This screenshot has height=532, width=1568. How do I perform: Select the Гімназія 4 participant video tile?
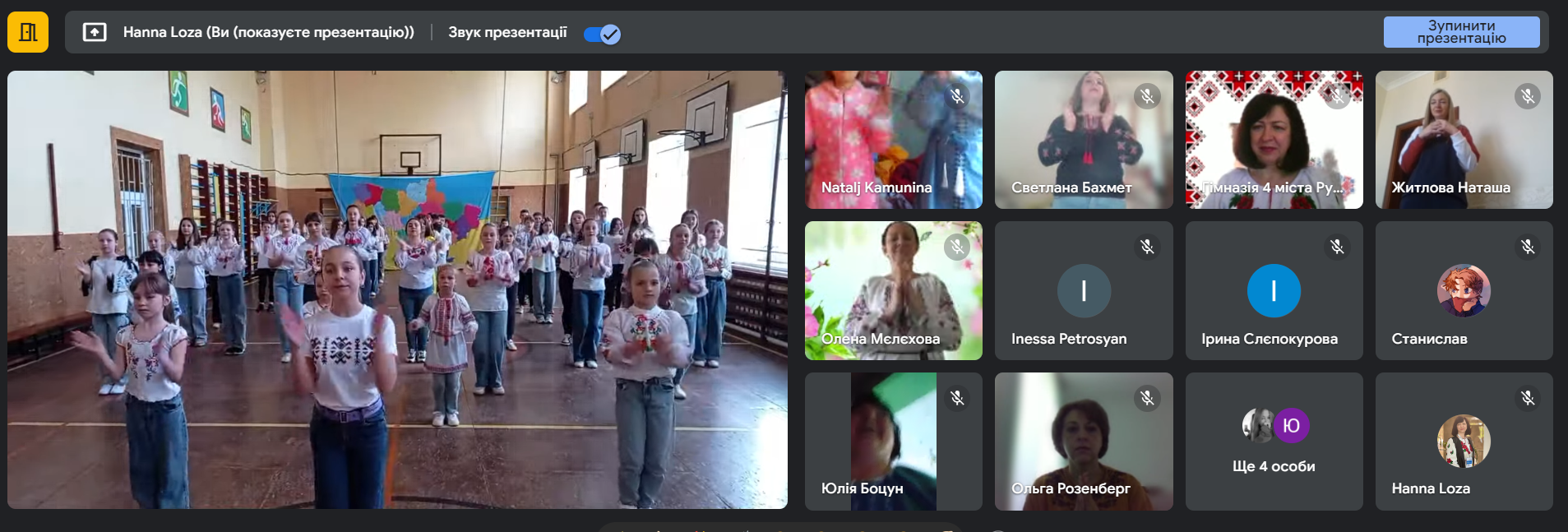point(1274,140)
